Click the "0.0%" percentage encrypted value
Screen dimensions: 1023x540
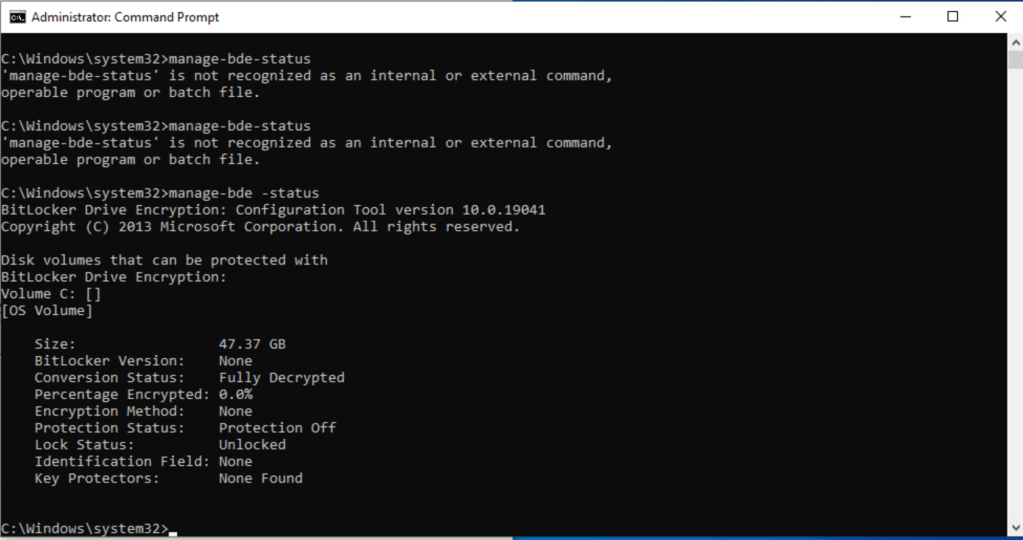click(x=235, y=394)
